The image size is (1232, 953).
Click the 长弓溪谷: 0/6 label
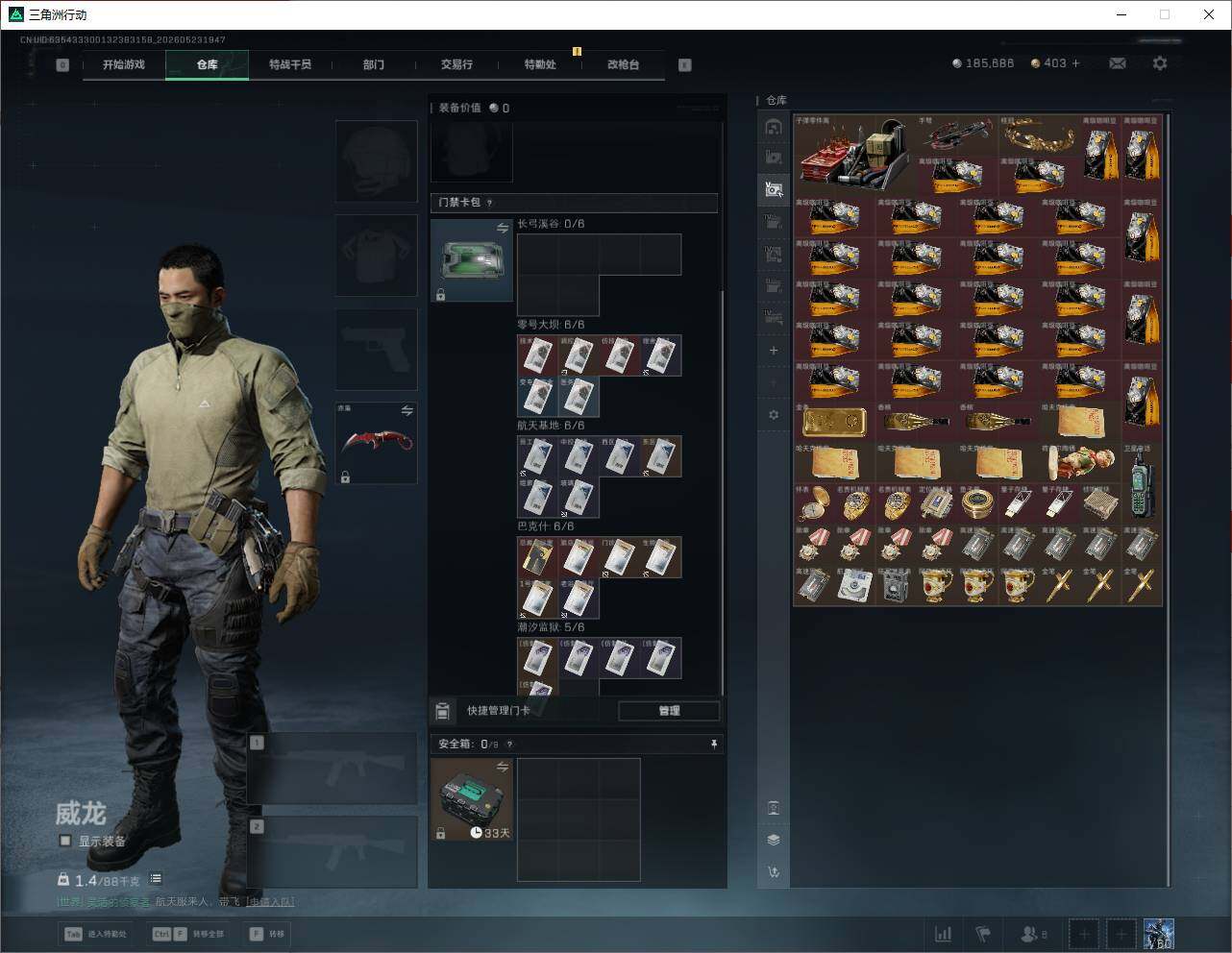tap(551, 224)
